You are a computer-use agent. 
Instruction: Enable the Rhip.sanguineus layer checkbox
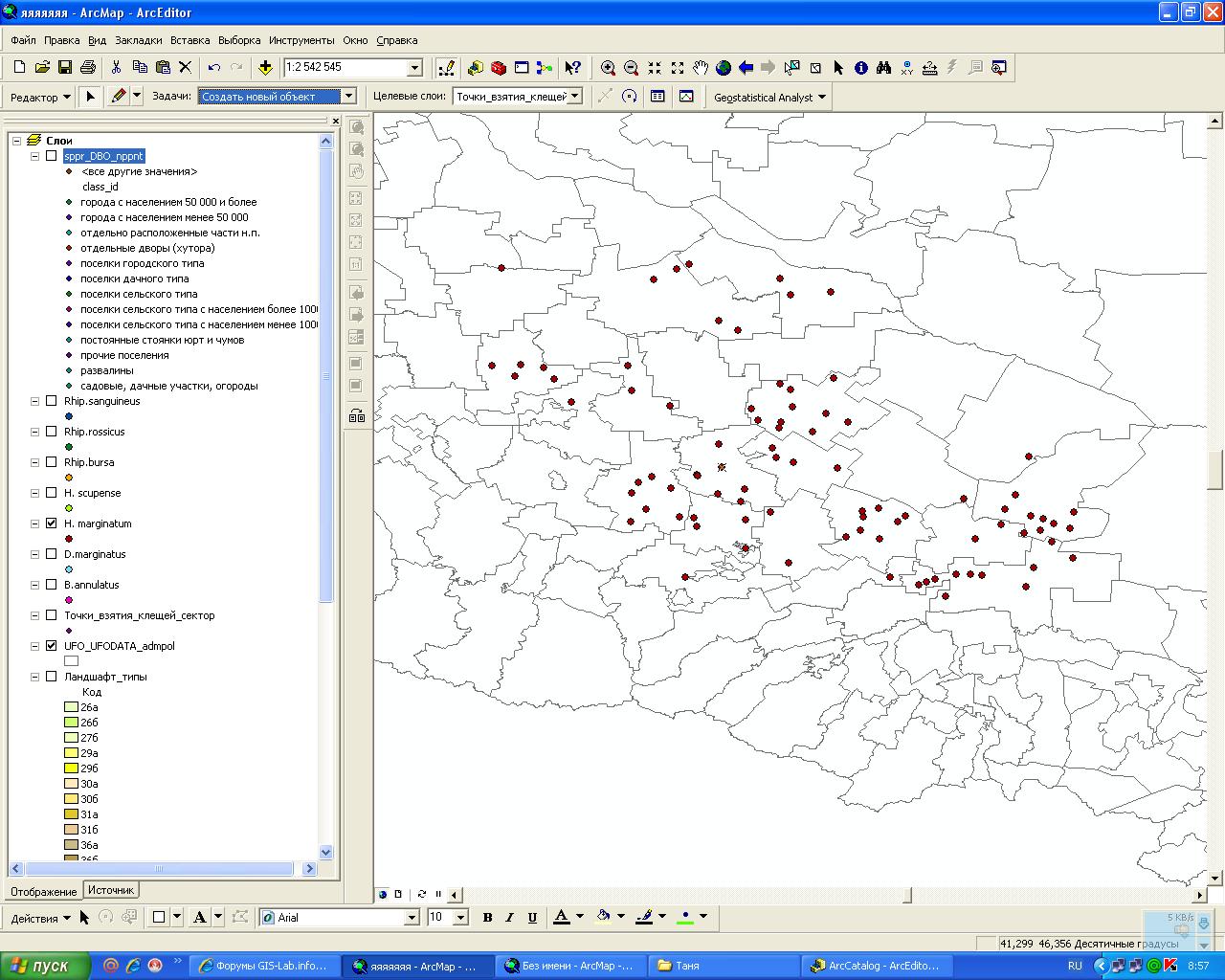(52, 401)
